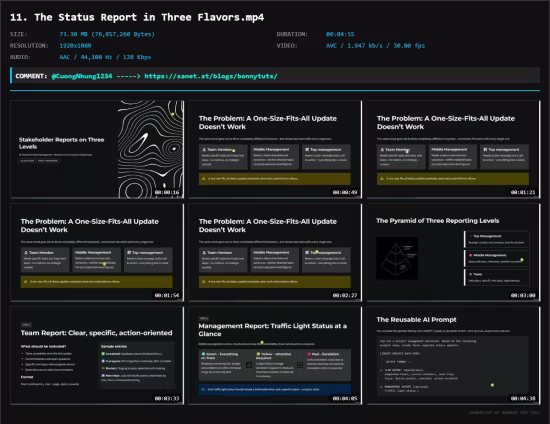Click the pyramid diagram image
Screen dimensions: 550x424
(x=397, y=258)
